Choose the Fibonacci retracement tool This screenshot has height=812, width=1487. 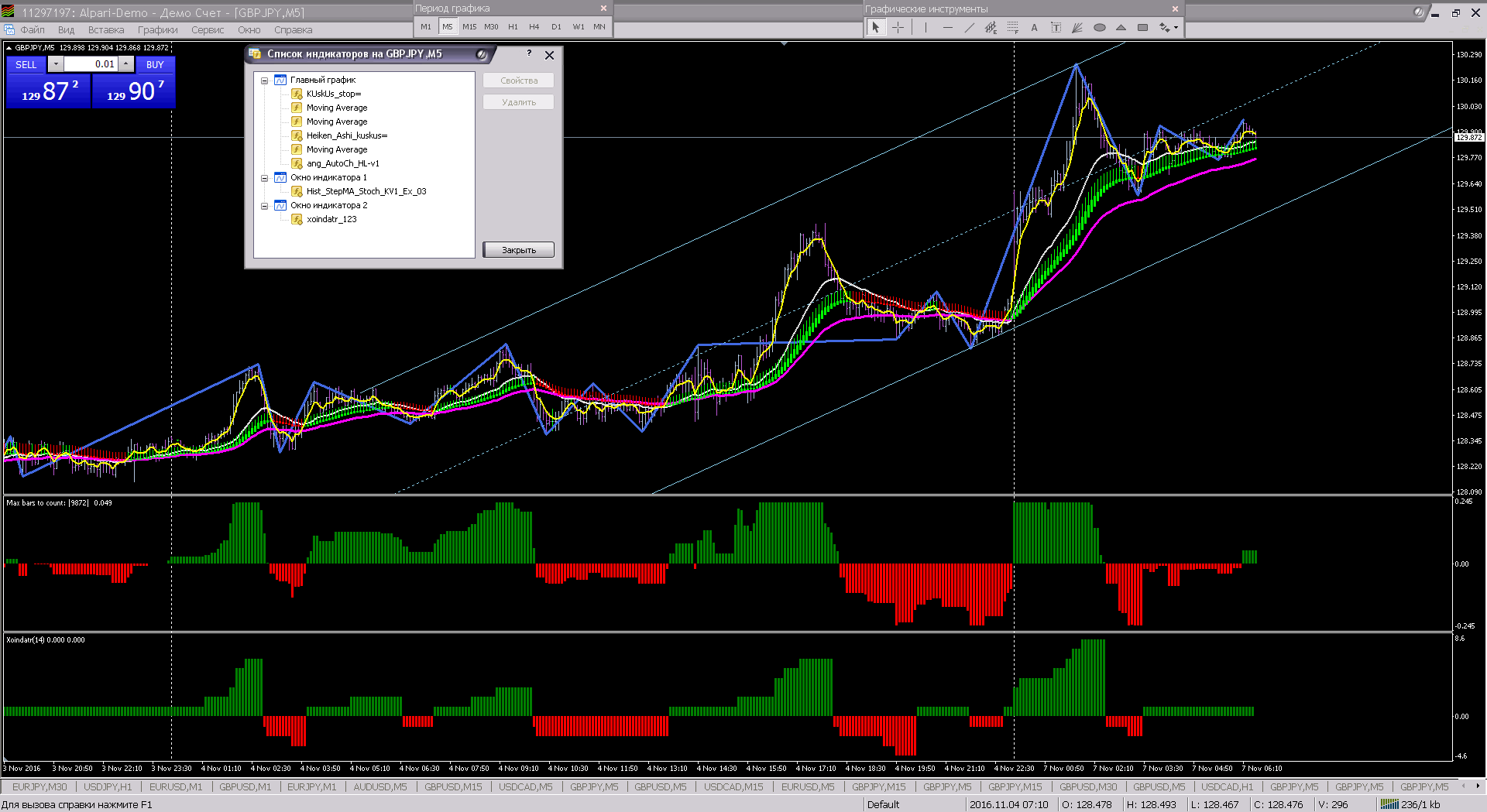(x=1012, y=28)
